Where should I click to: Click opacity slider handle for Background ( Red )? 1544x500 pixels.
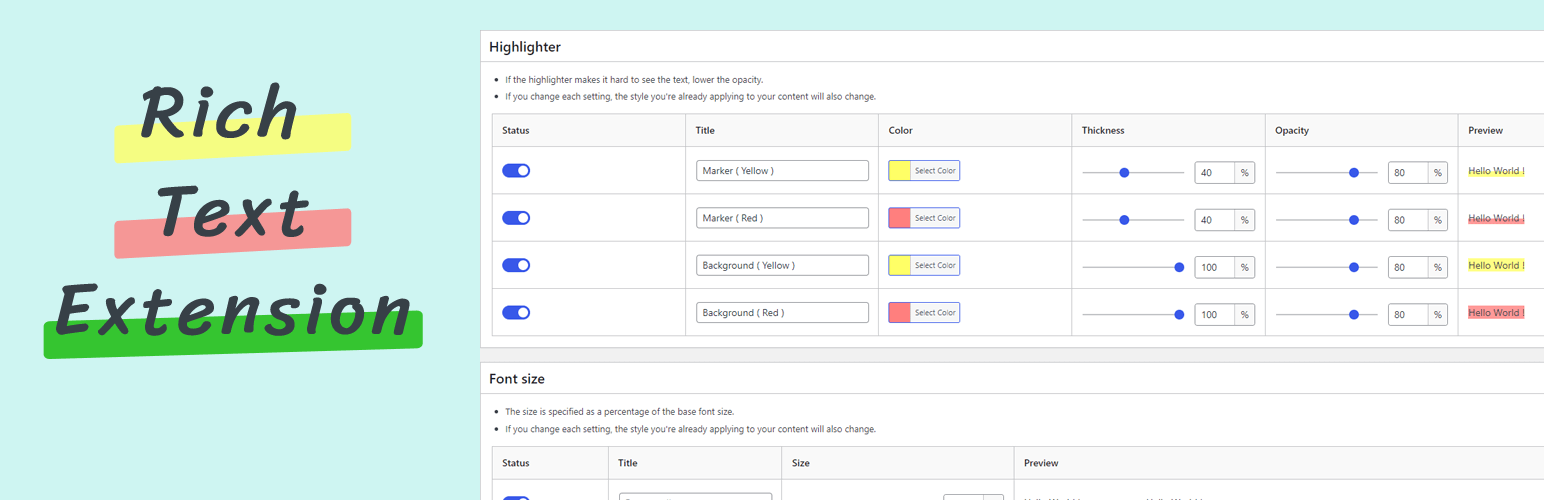coord(1354,315)
